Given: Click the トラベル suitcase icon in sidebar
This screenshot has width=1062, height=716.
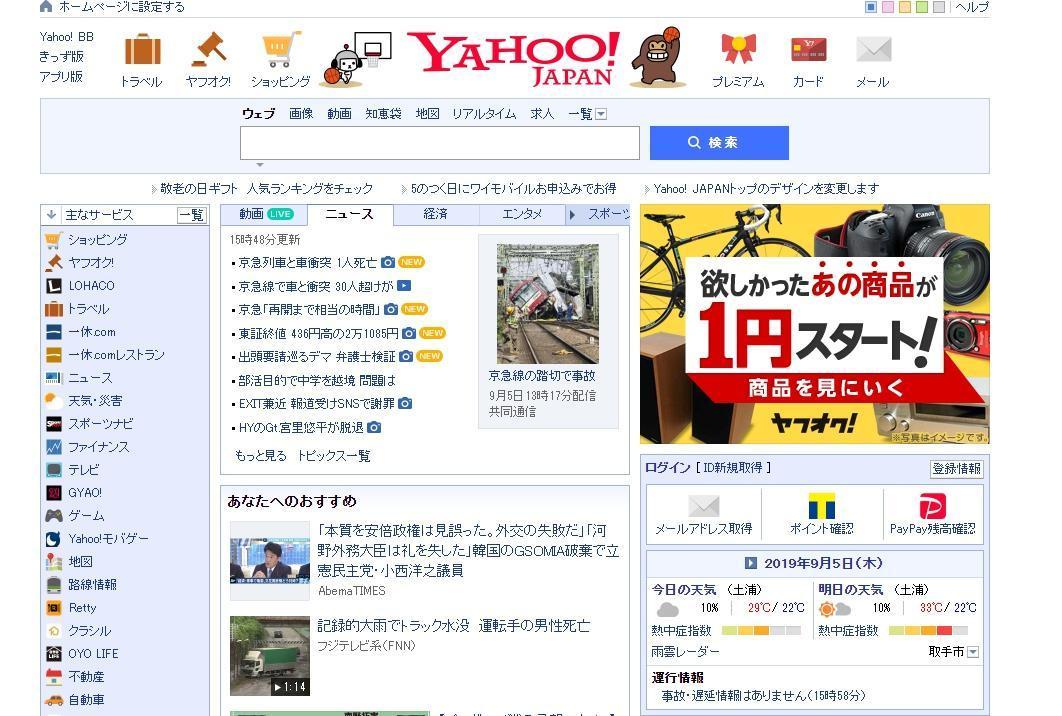Looking at the screenshot, I should 54,309.
